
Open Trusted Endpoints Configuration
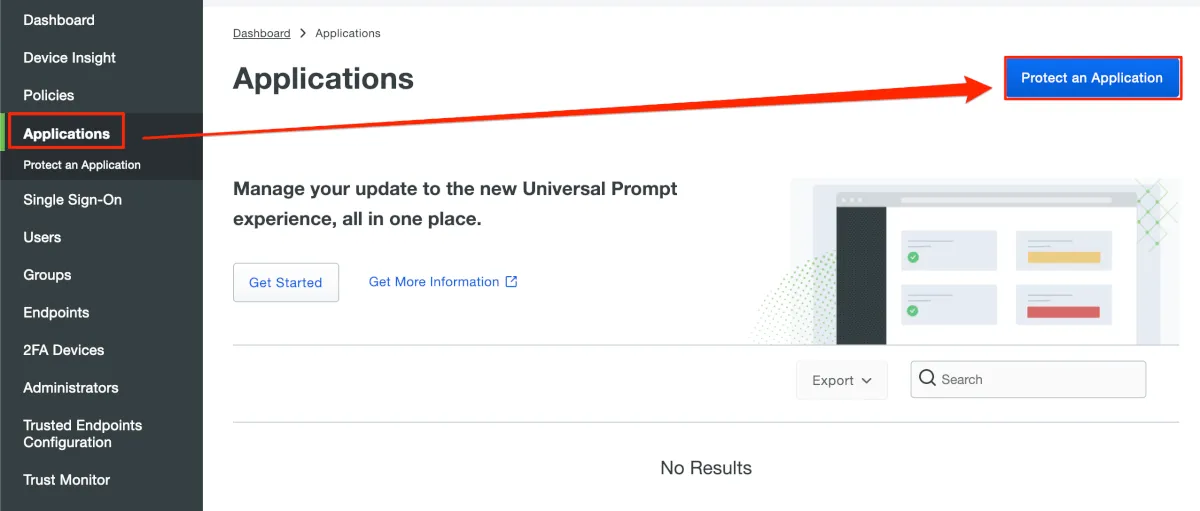click(x=82, y=434)
